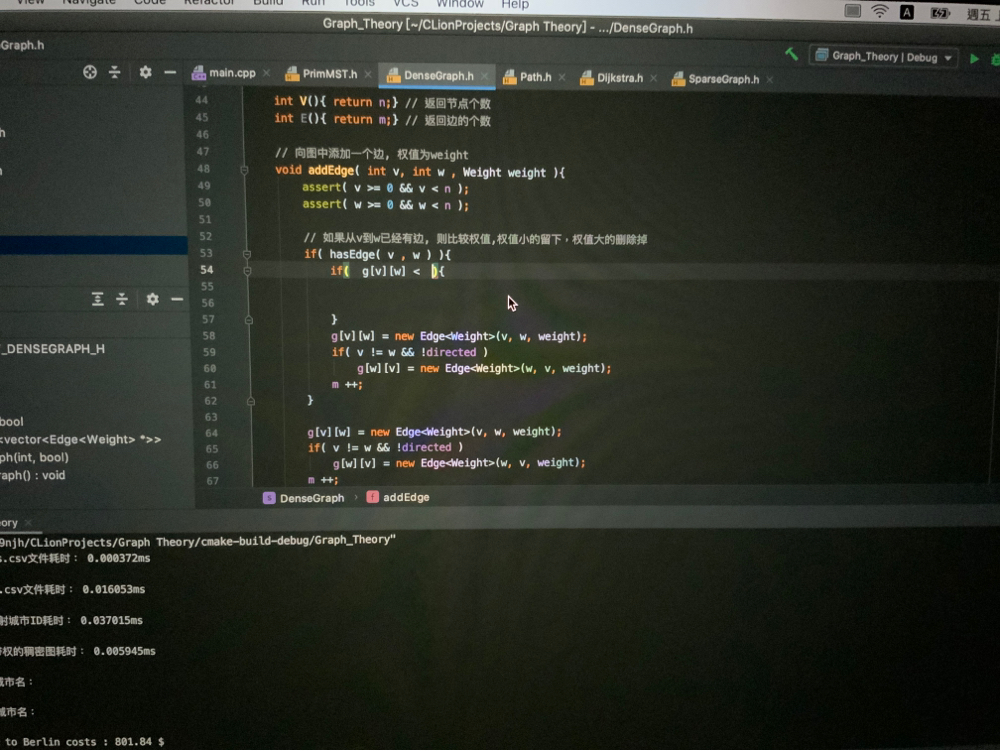The height and width of the screenshot is (751, 1001).
Task: Close the Run tool window tab
Action: pos(27,522)
